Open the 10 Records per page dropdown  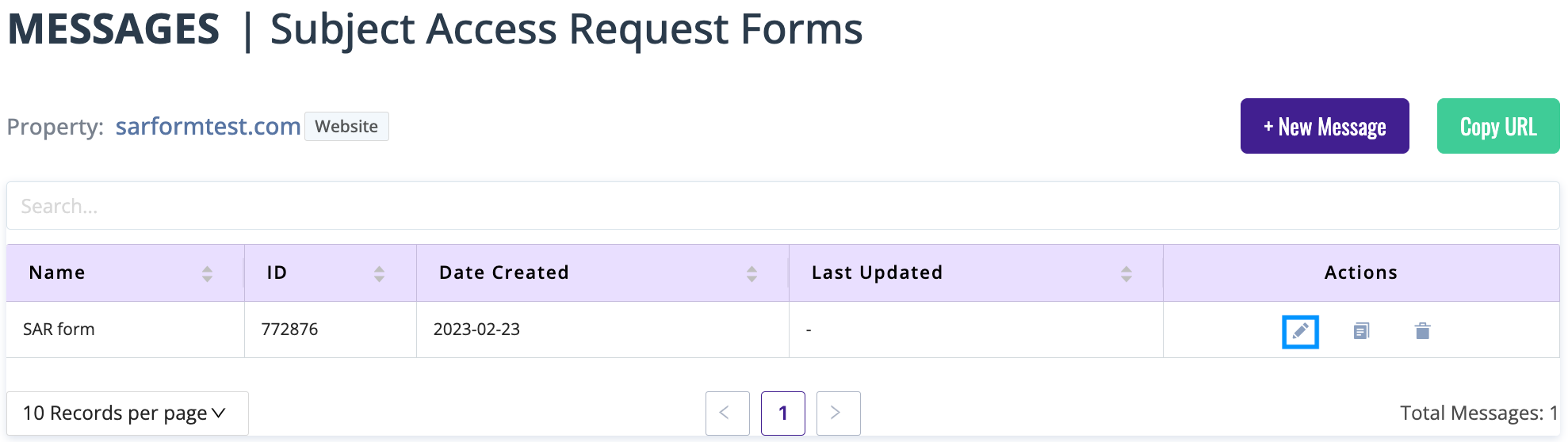click(127, 413)
